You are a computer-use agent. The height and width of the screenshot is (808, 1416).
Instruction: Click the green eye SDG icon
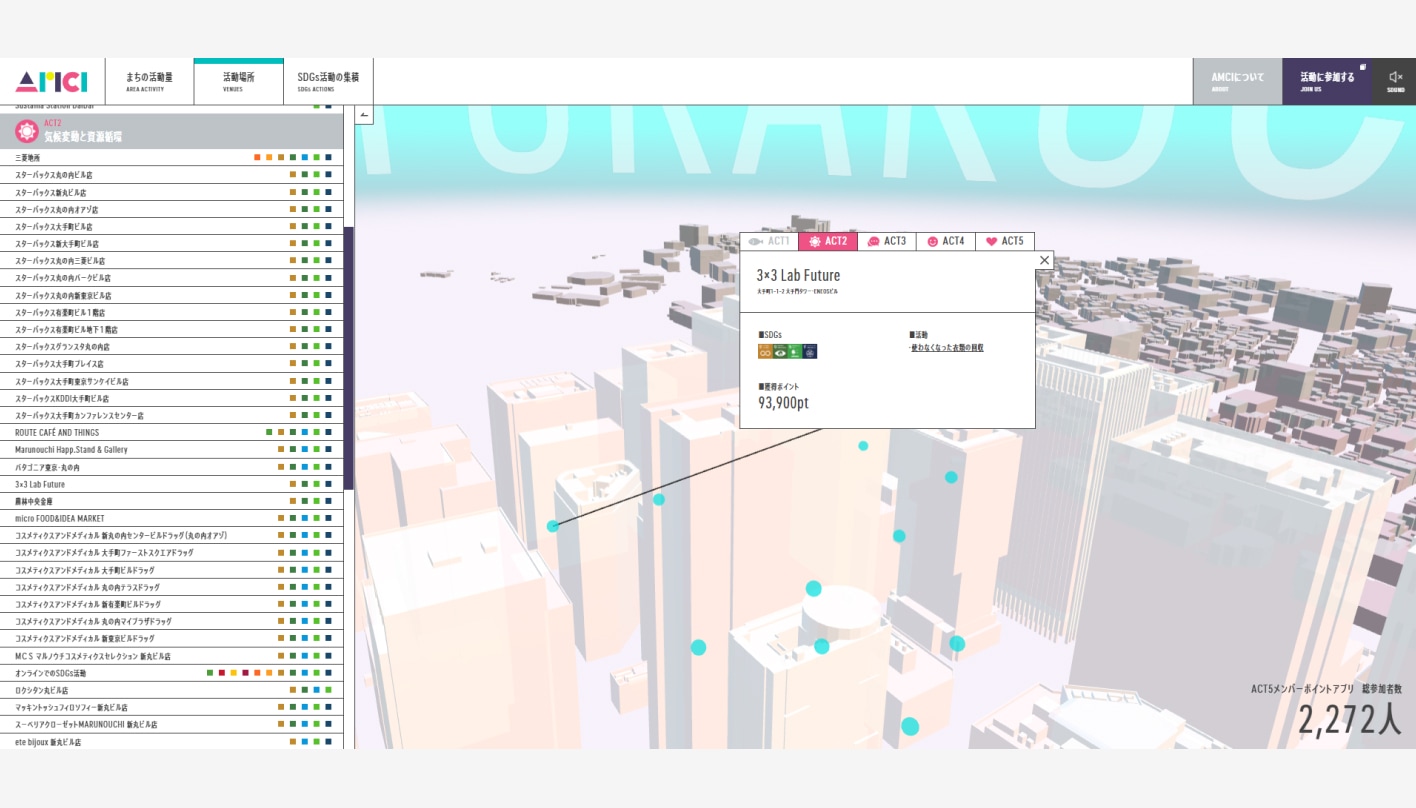pos(780,351)
